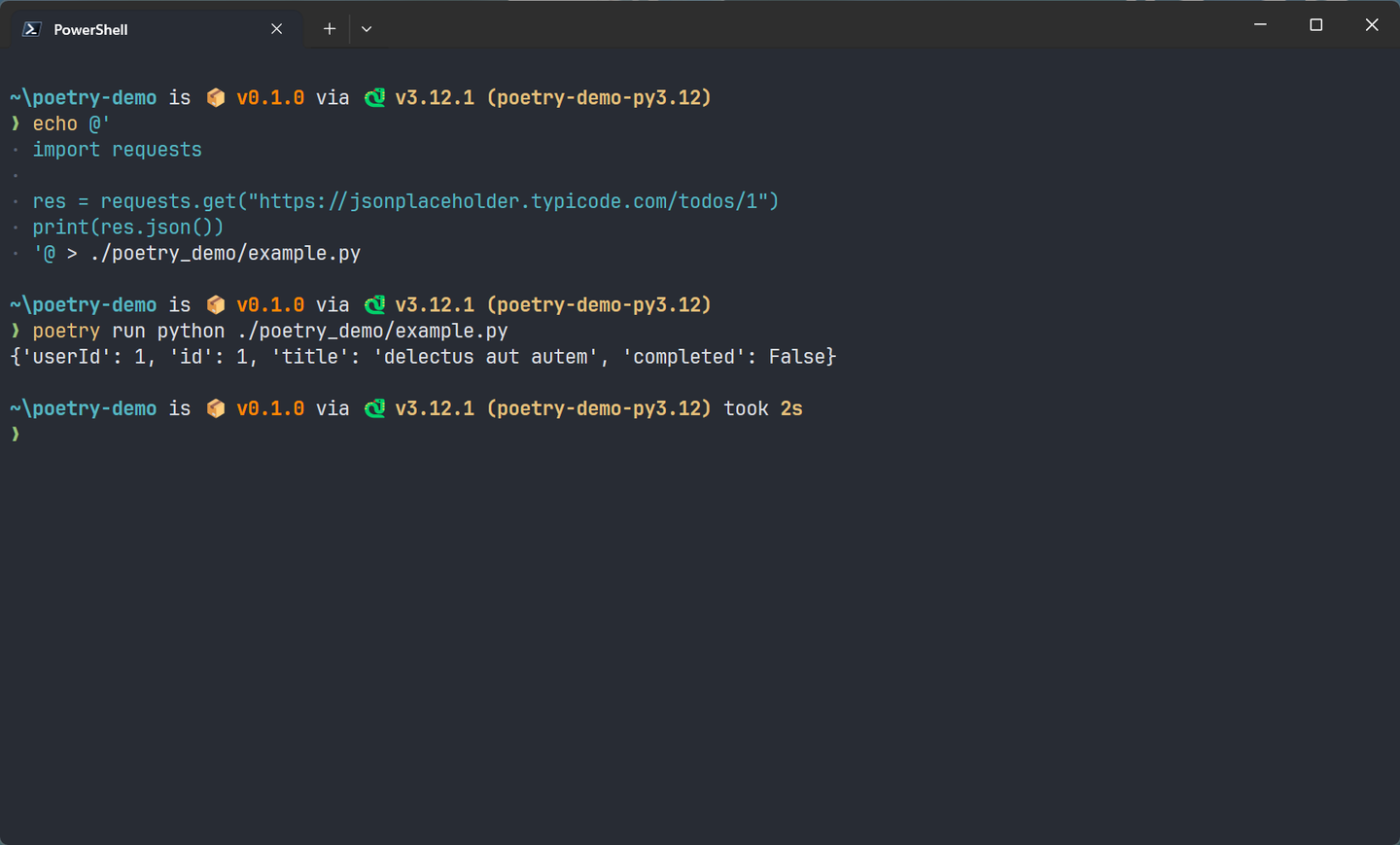This screenshot has height=845, width=1400.
Task: Click the jsonplaceholder URL in the requests.get line
Action: [507, 201]
